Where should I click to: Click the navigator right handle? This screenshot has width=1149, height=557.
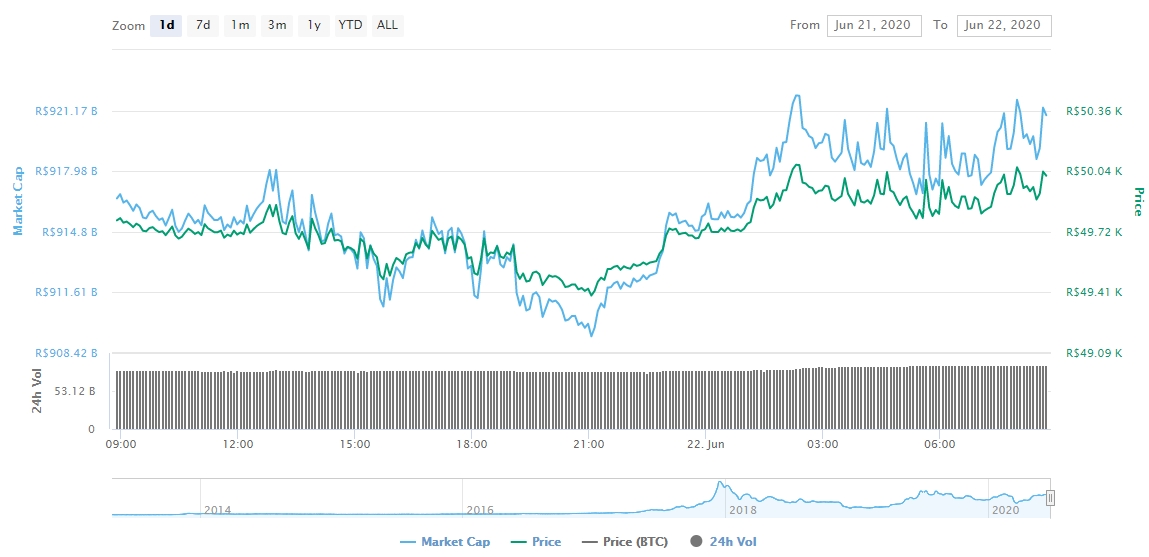[1050, 498]
